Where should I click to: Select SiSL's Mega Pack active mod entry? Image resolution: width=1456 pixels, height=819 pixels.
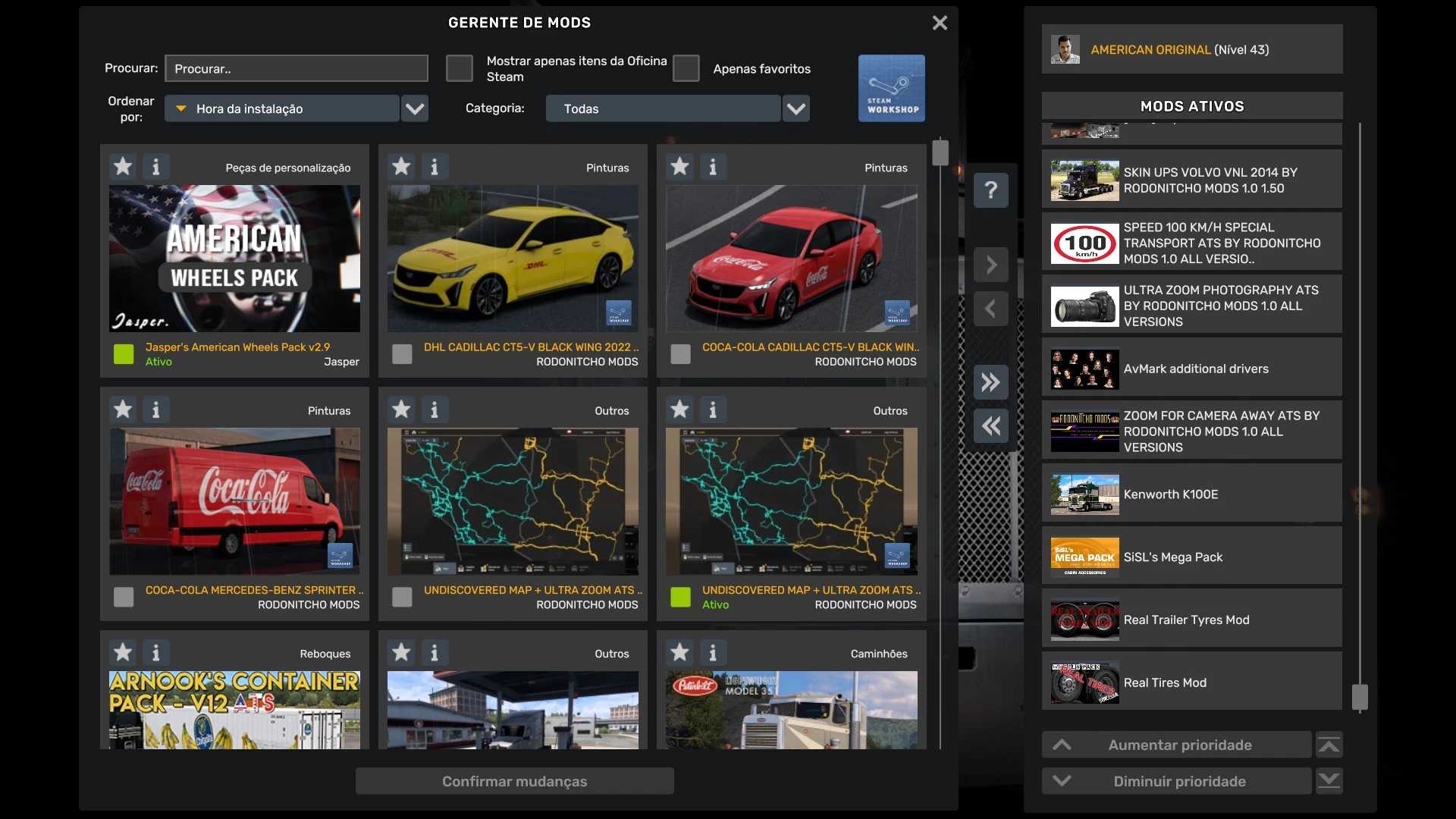1191,557
